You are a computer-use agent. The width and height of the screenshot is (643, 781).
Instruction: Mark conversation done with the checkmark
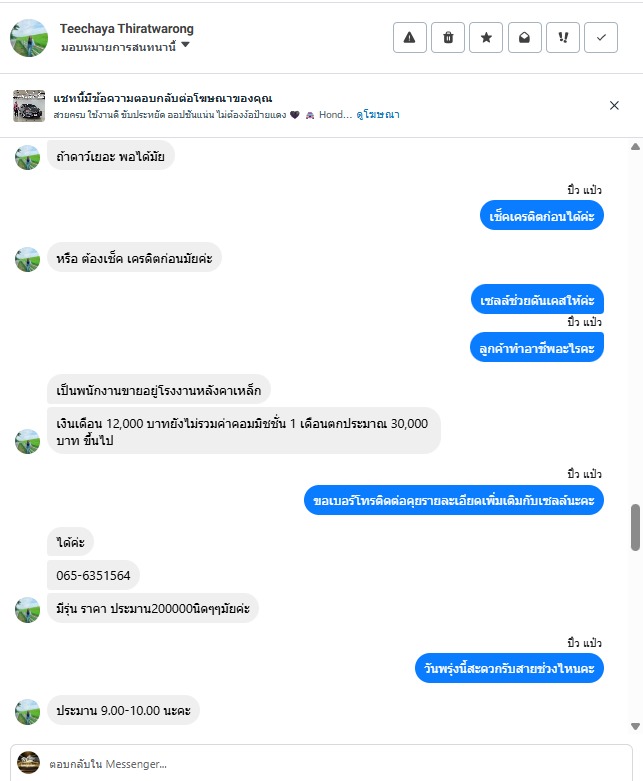point(601,37)
